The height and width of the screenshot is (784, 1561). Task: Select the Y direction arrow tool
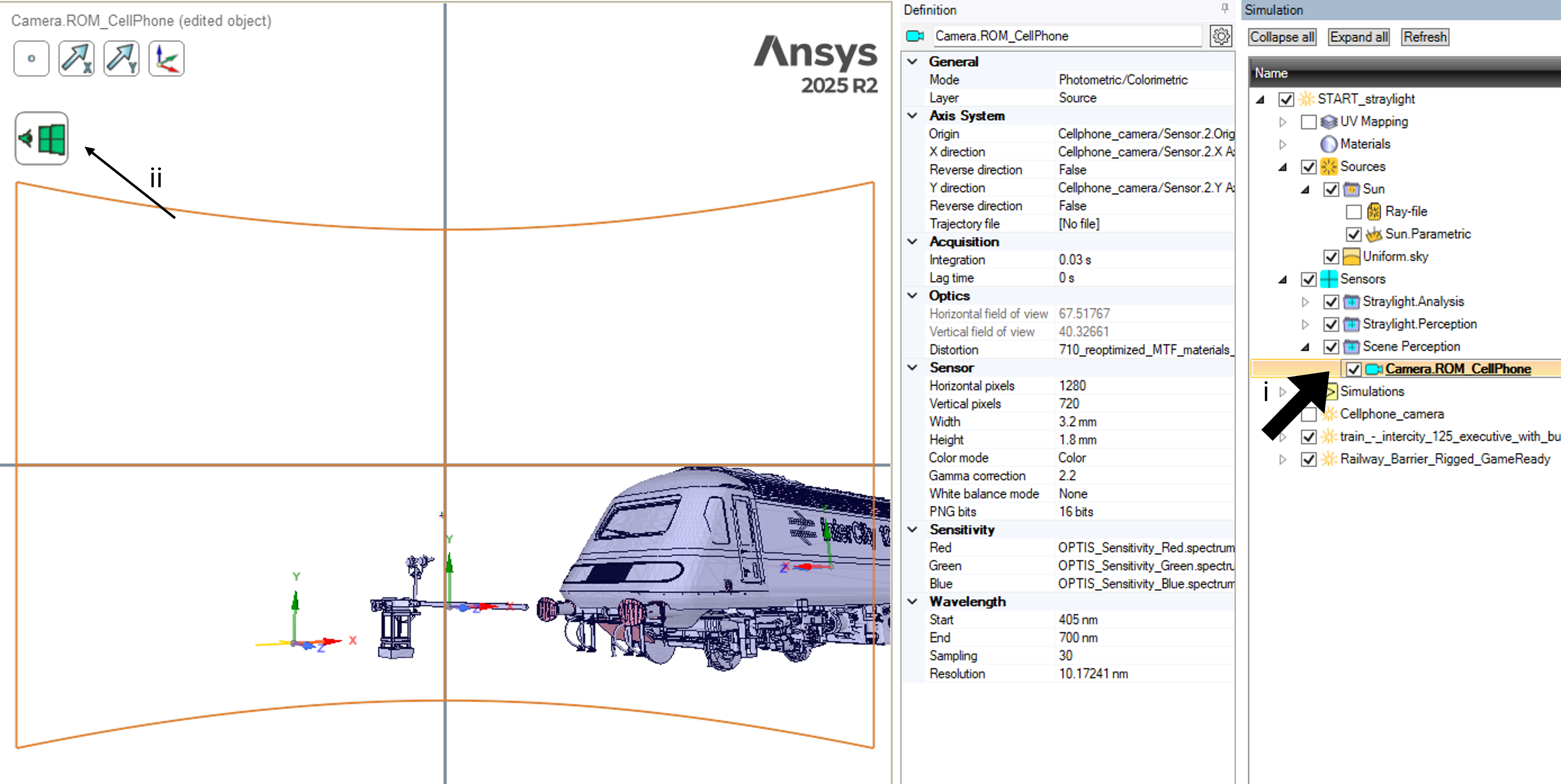pos(121,59)
